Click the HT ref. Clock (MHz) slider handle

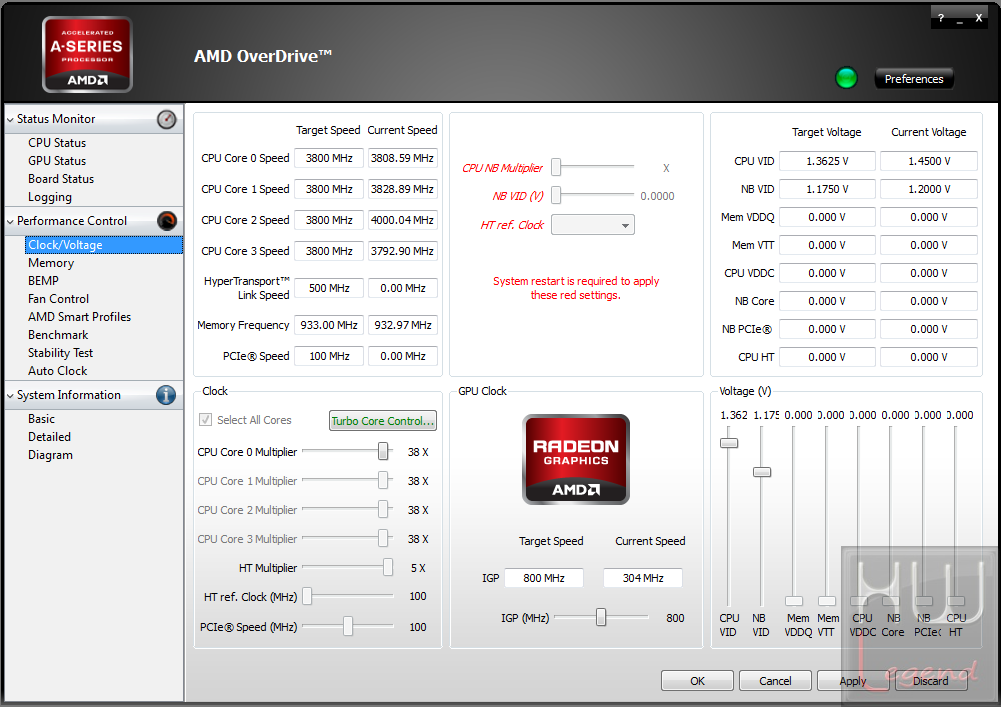pyautogui.click(x=307, y=596)
